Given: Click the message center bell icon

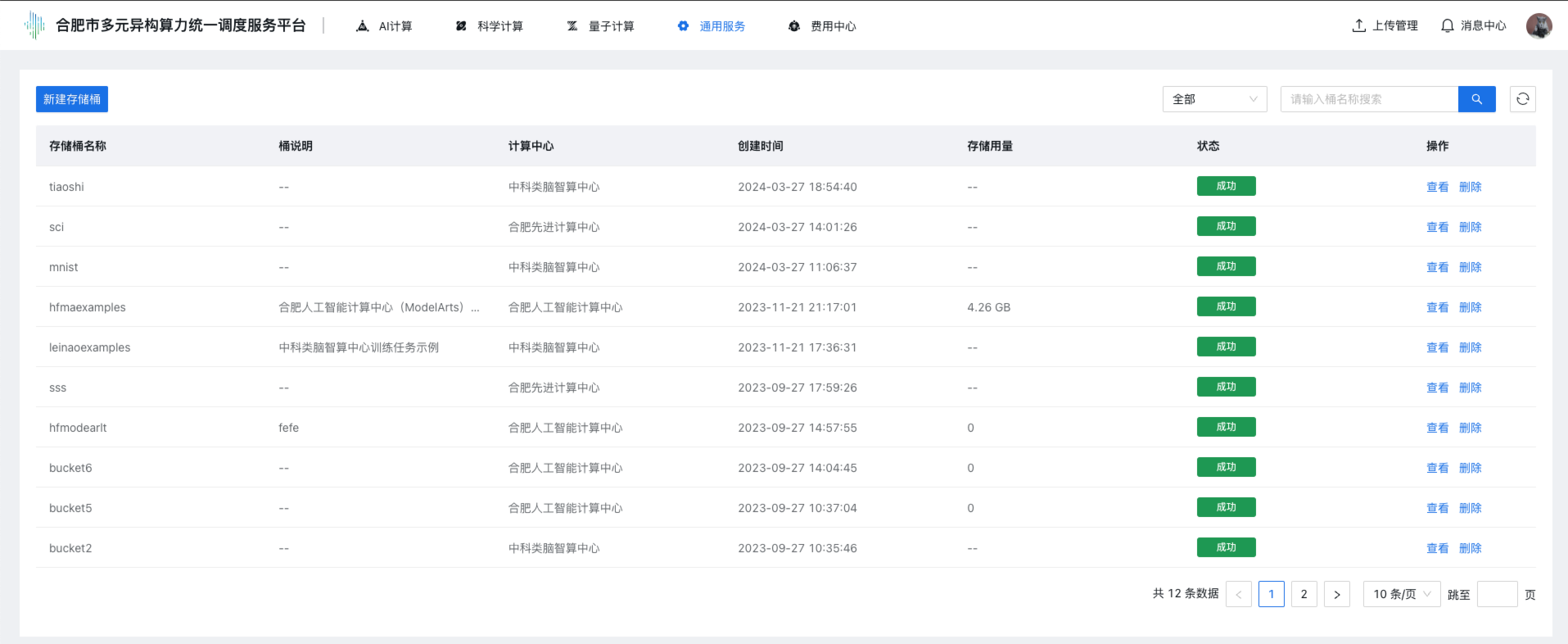Looking at the screenshot, I should click(1448, 26).
